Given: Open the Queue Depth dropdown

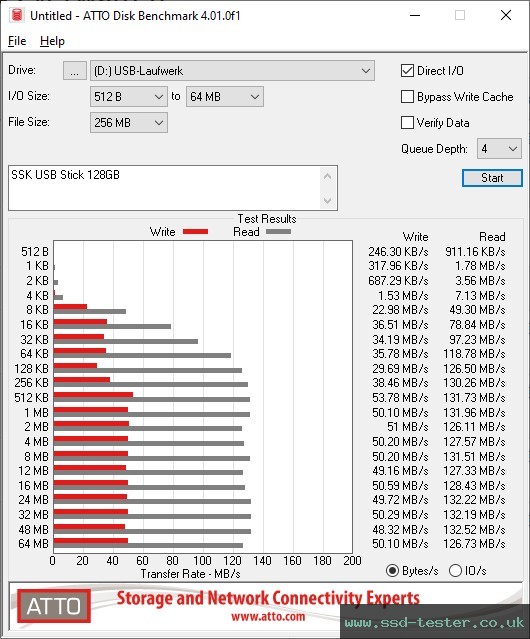Looking at the screenshot, I should tap(499, 149).
